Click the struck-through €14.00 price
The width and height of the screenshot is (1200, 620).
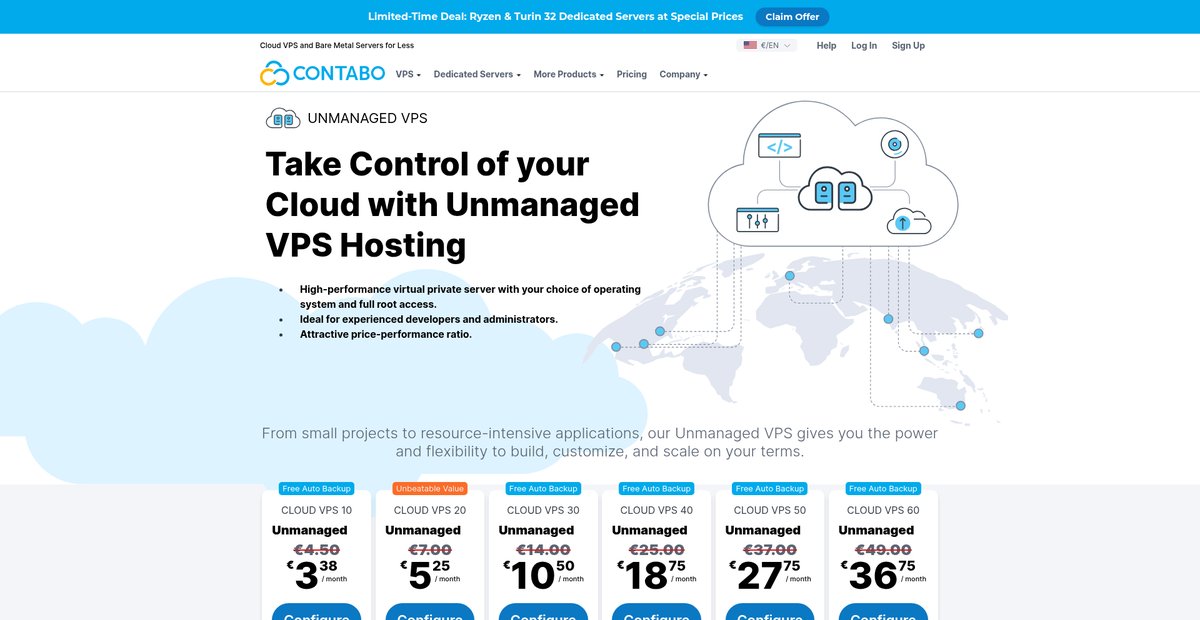point(543,550)
